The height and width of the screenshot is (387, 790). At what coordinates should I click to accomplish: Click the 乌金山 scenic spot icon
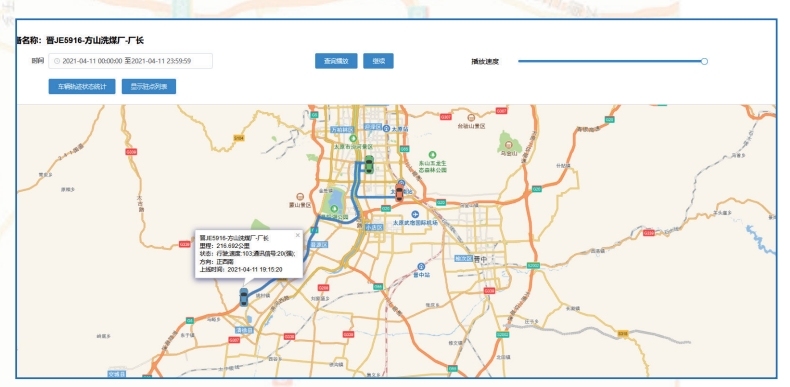pos(508,145)
